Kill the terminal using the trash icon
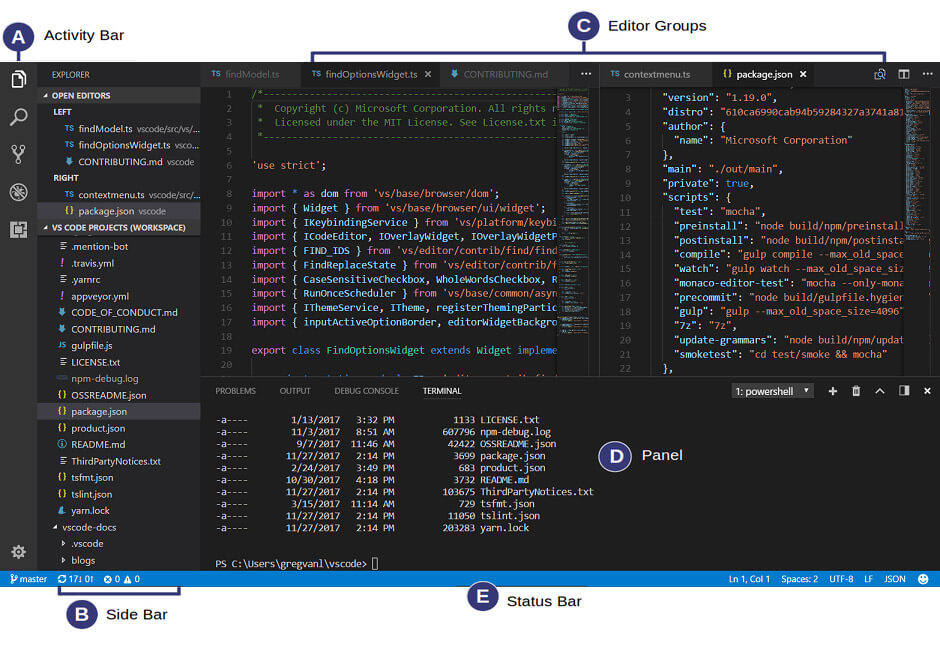Viewport: 940px width, 645px height. coord(856,390)
